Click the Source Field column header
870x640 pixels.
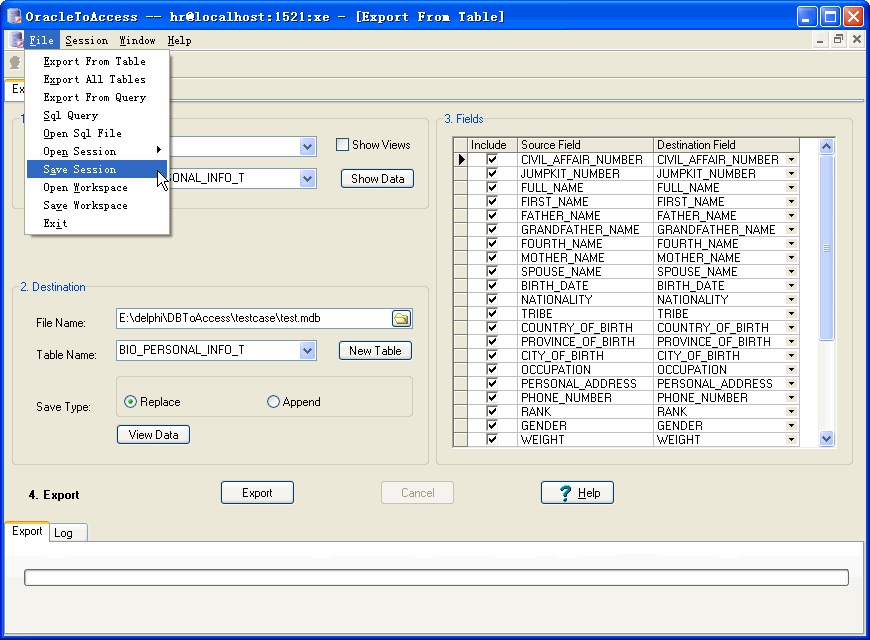coord(585,145)
